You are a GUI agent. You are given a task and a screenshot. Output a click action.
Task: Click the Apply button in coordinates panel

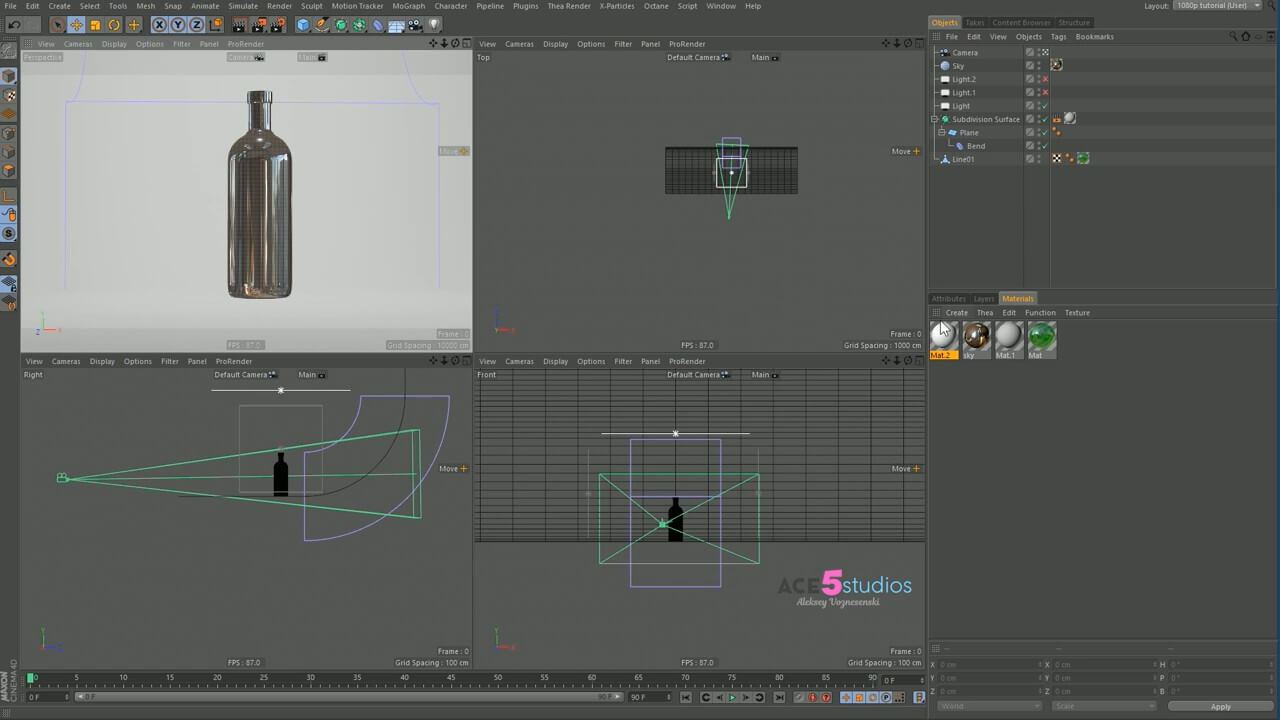point(1220,706)
